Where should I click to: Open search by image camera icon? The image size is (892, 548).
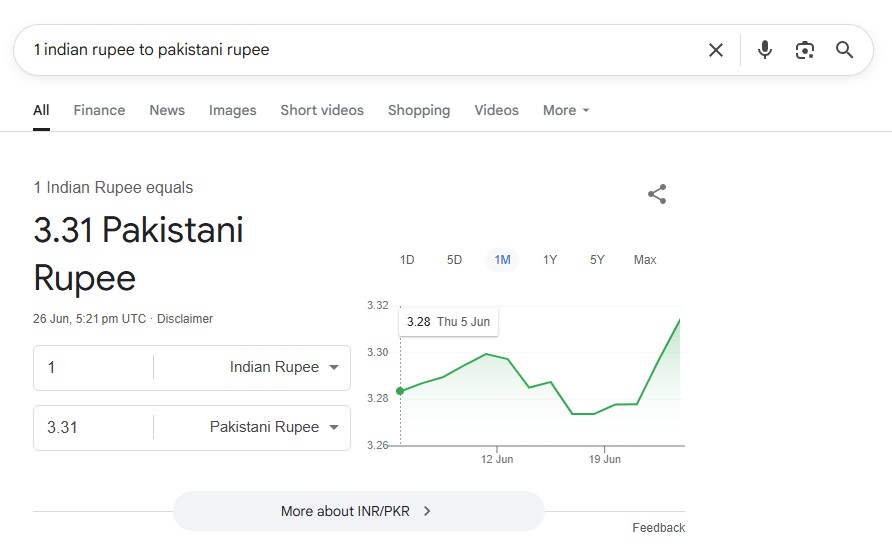[x=805, y=50]
